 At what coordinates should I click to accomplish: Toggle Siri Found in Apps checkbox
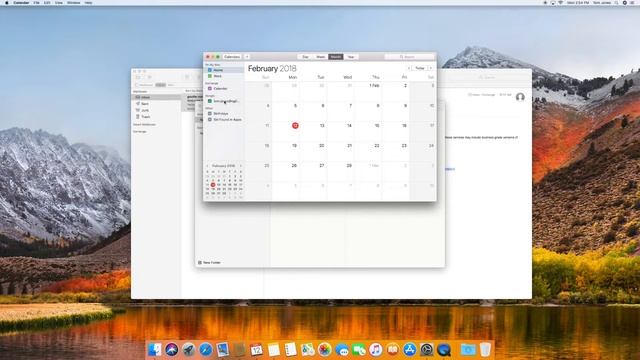pyautogui.click(x=210, y=120)
